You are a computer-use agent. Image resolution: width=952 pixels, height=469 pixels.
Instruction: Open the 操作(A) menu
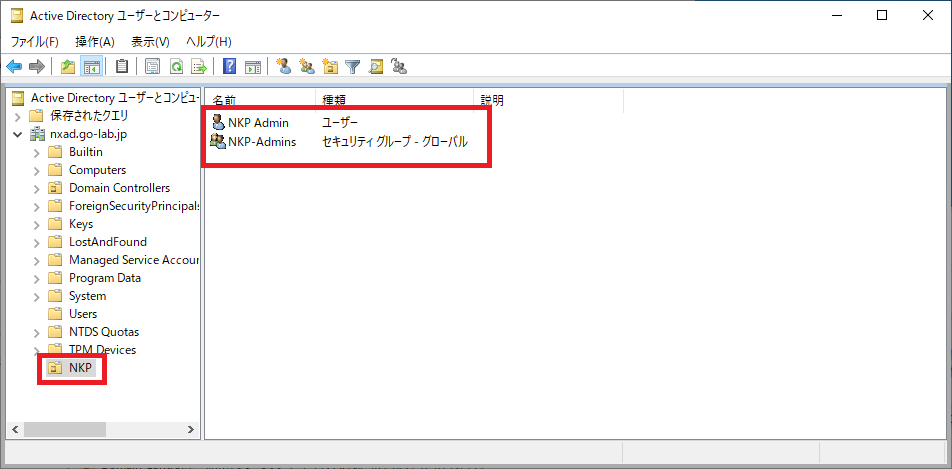(95, 42)
